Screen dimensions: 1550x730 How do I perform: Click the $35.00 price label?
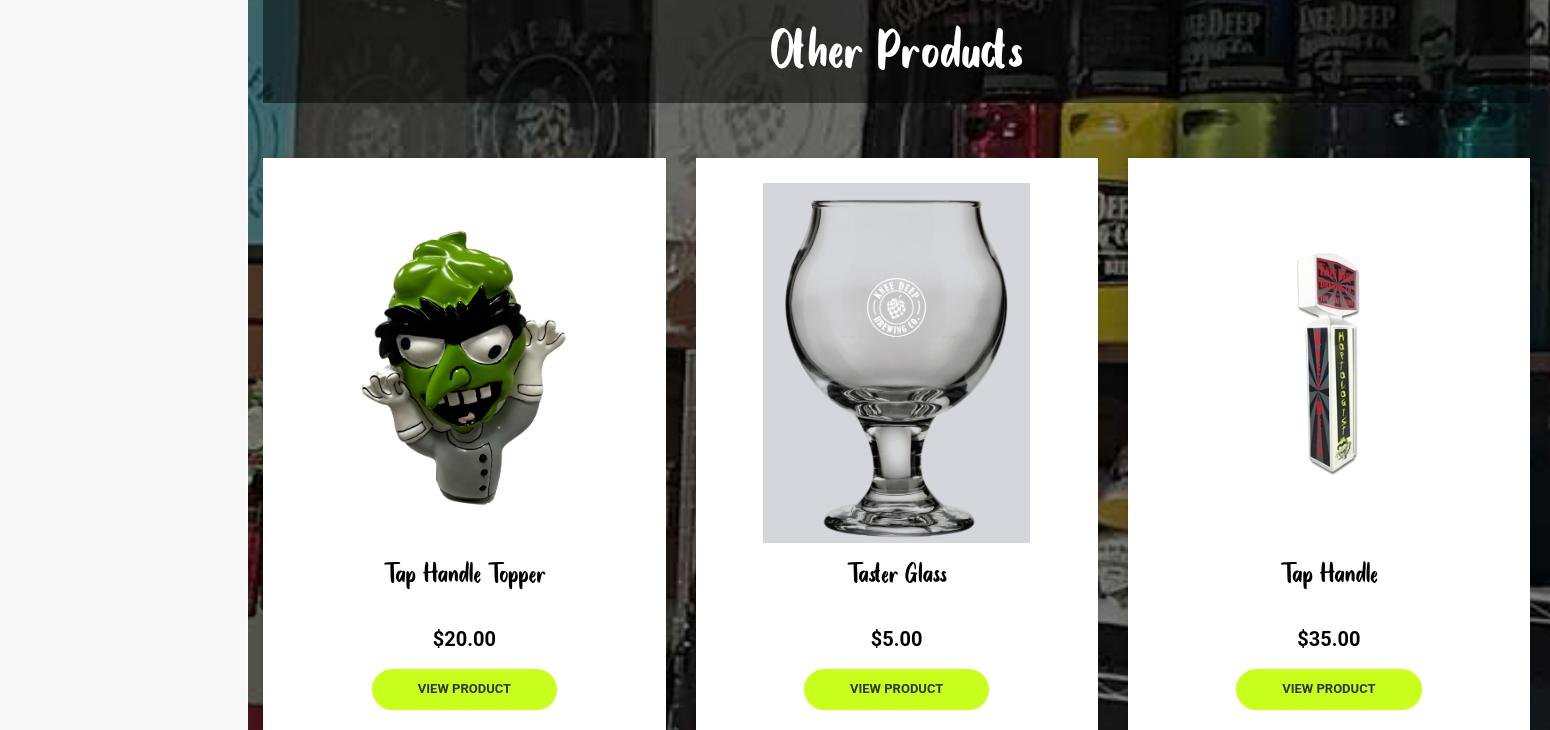click(x=1328, y=639)
